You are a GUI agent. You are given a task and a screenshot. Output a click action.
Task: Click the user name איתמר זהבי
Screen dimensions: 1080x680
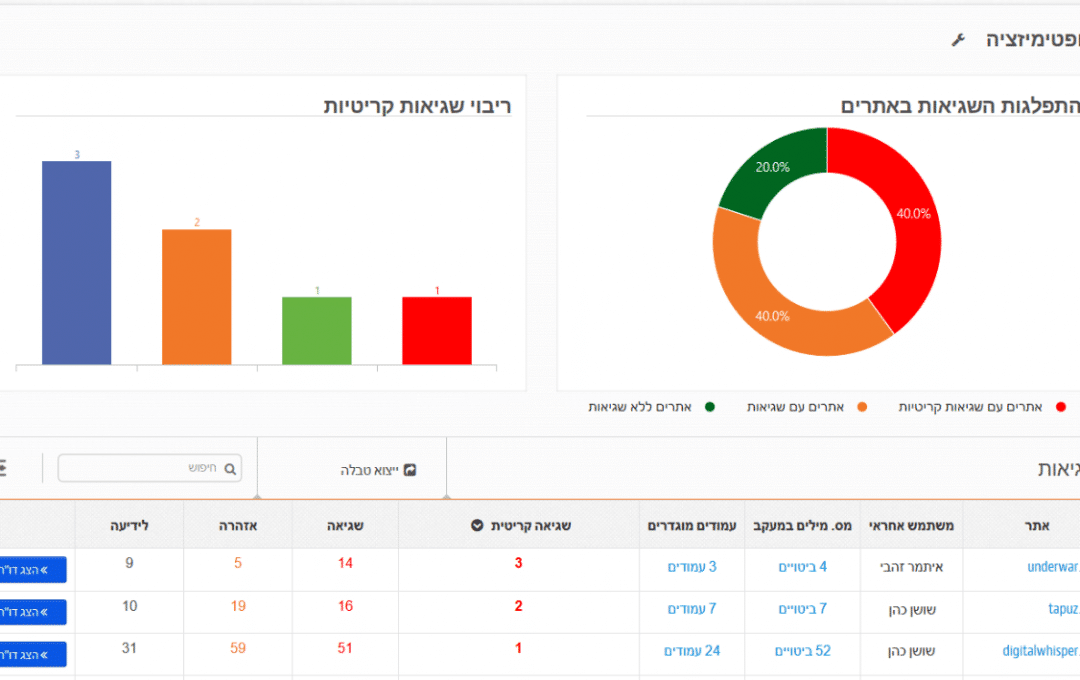[911, 567]
